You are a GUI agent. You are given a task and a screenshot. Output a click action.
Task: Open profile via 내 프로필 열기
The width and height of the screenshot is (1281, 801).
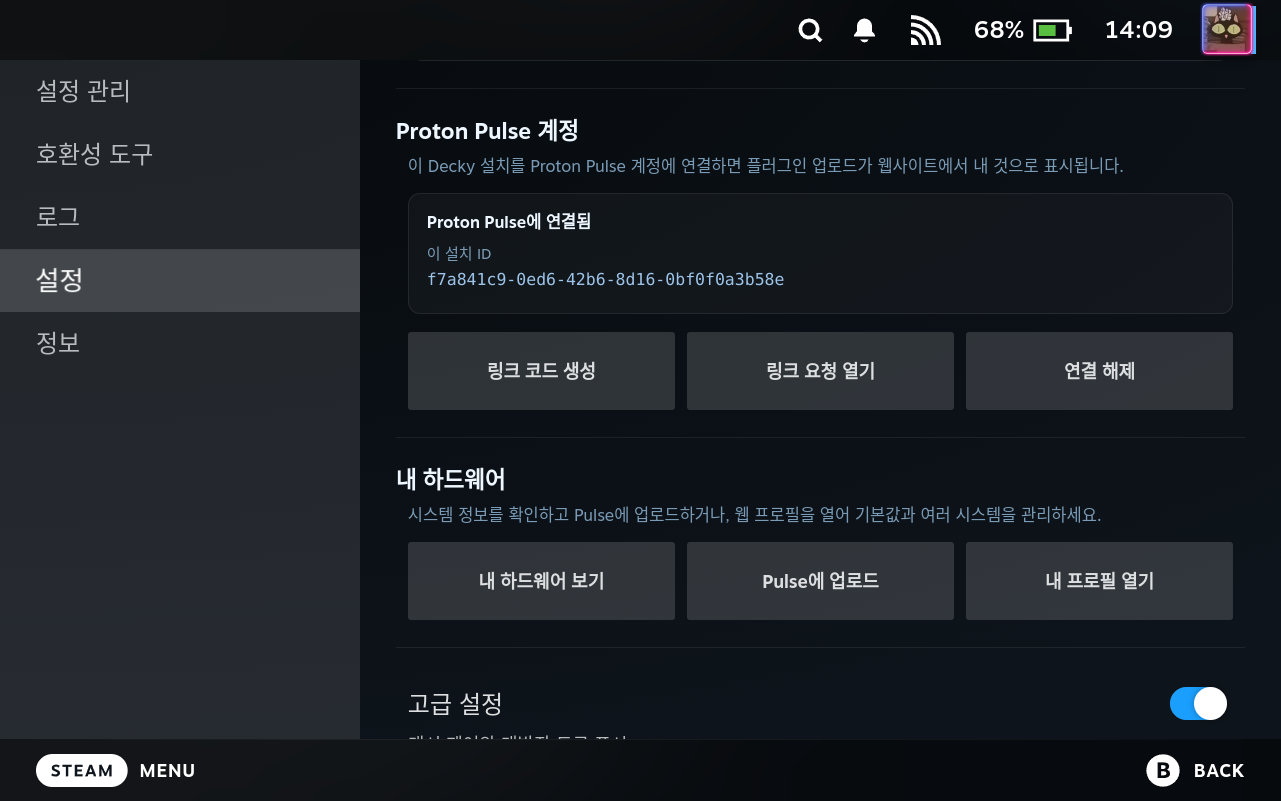click(x=1099, y=581)
